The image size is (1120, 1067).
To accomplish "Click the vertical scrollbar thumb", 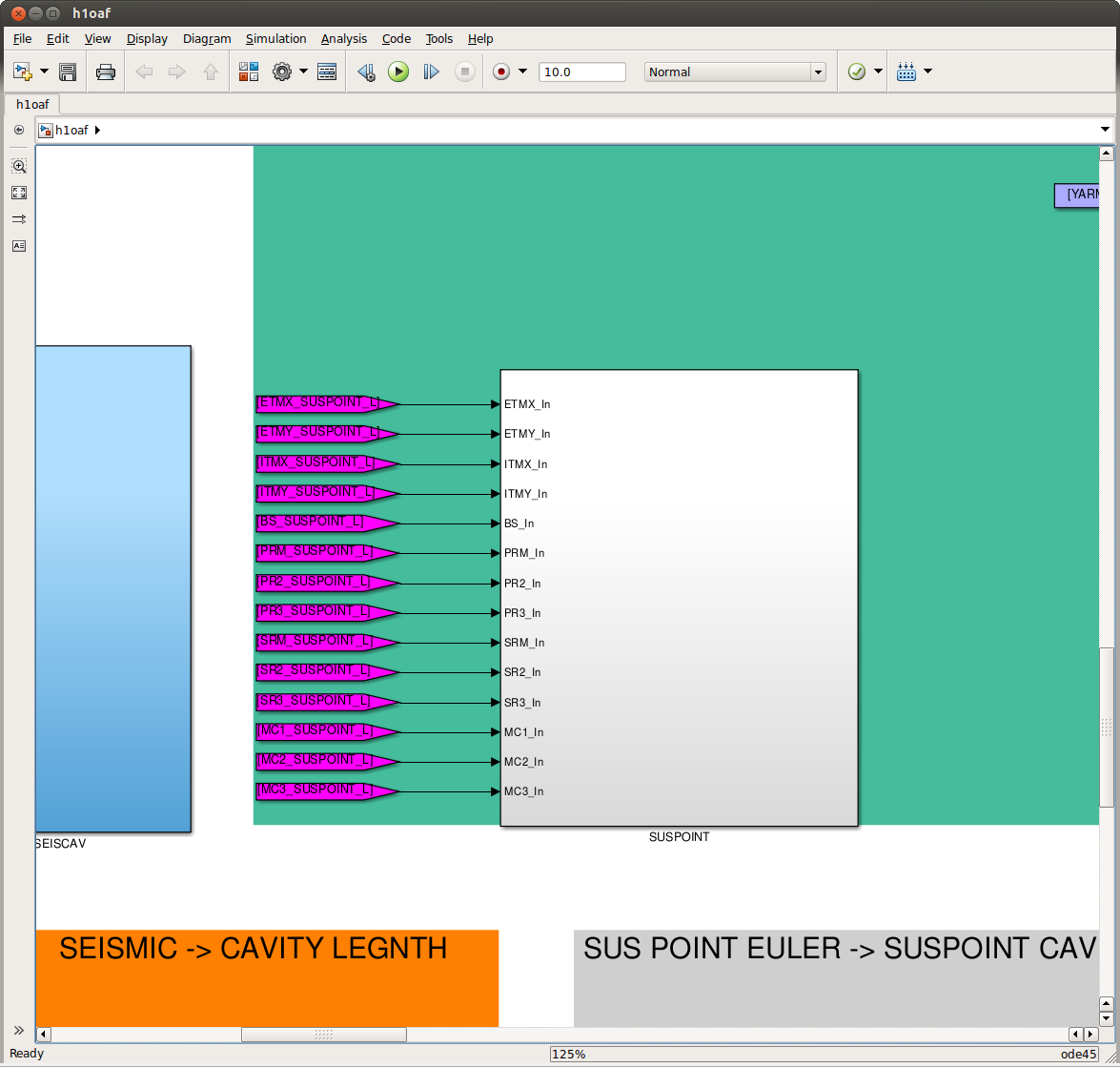I will tap(1107, 728).
